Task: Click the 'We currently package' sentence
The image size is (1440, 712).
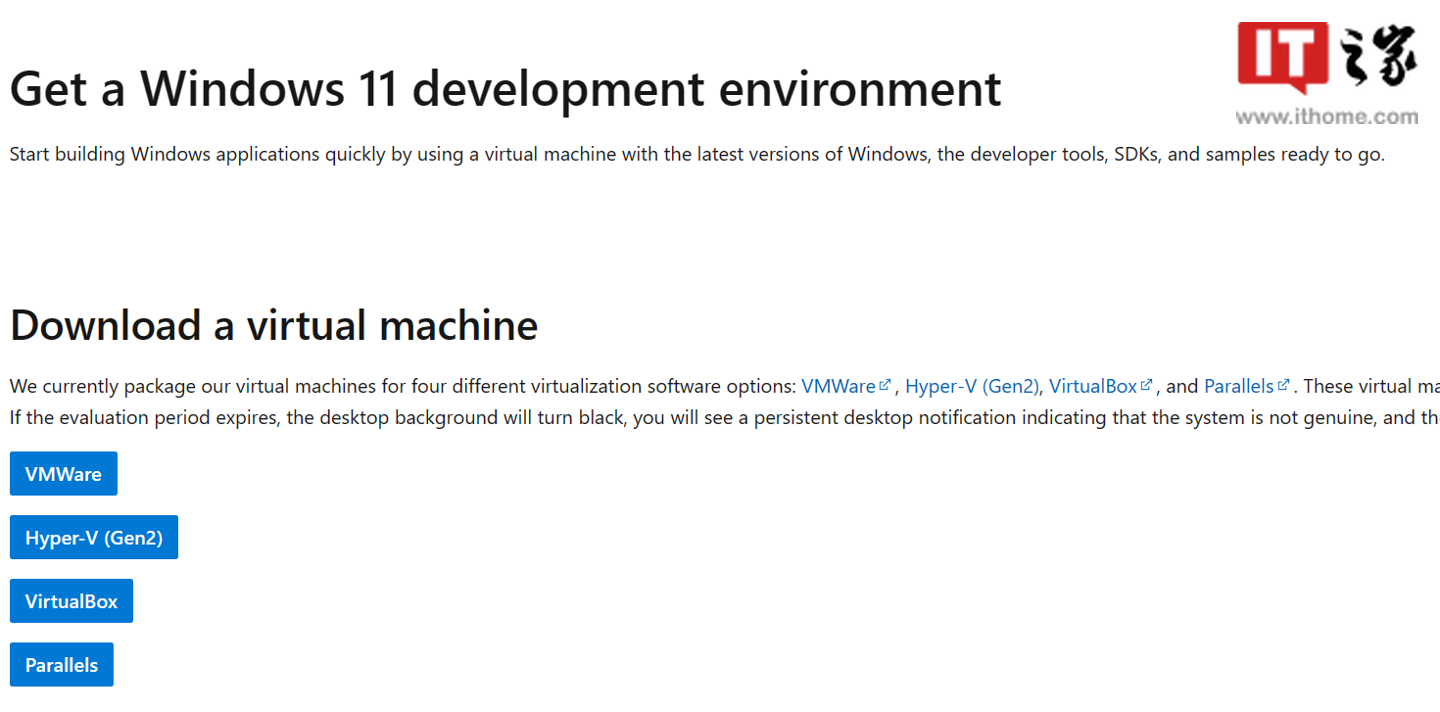Action: [400, 386]
